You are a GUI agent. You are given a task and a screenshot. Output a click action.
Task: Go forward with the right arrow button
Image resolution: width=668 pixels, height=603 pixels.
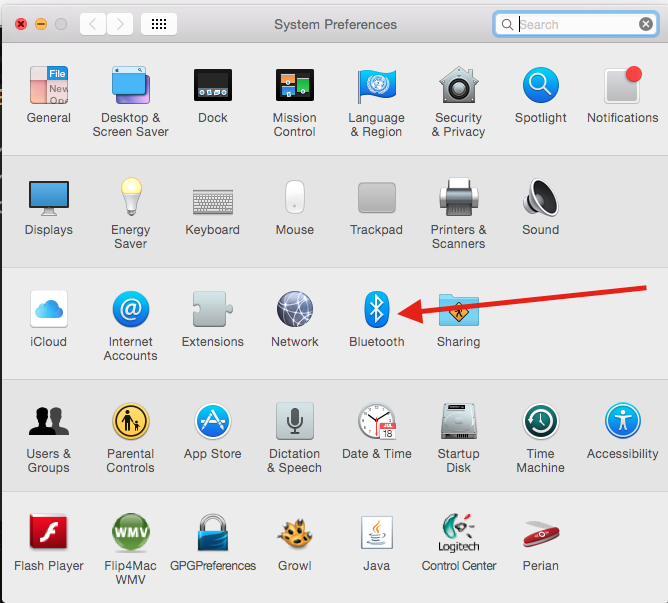click(x=120, y=24)
